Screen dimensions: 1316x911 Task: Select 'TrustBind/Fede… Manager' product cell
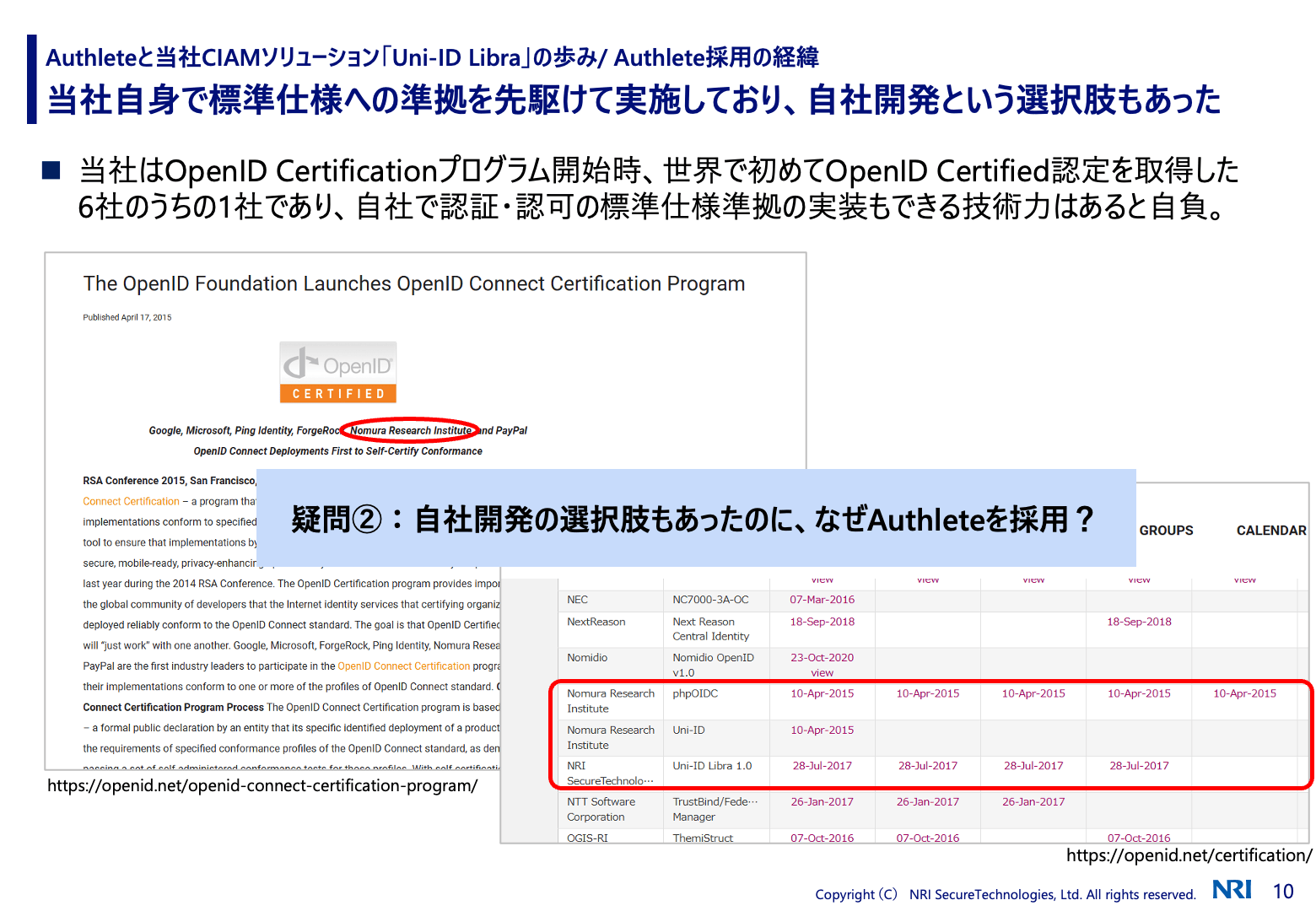click(715, 810)
